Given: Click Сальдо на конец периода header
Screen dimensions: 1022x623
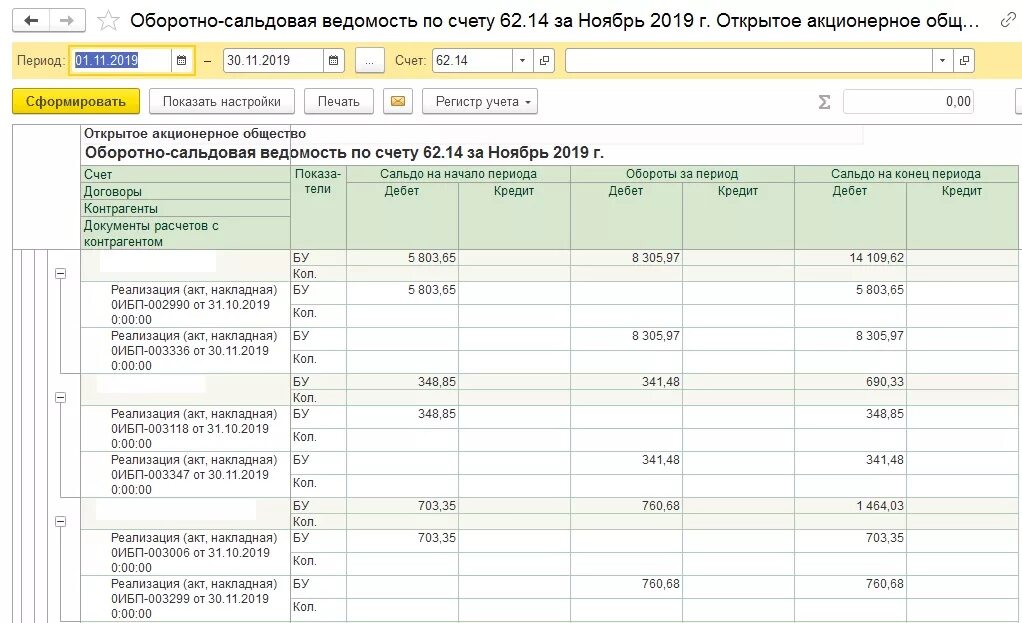Looking at the screenshot, I should (x=906, y=174).
